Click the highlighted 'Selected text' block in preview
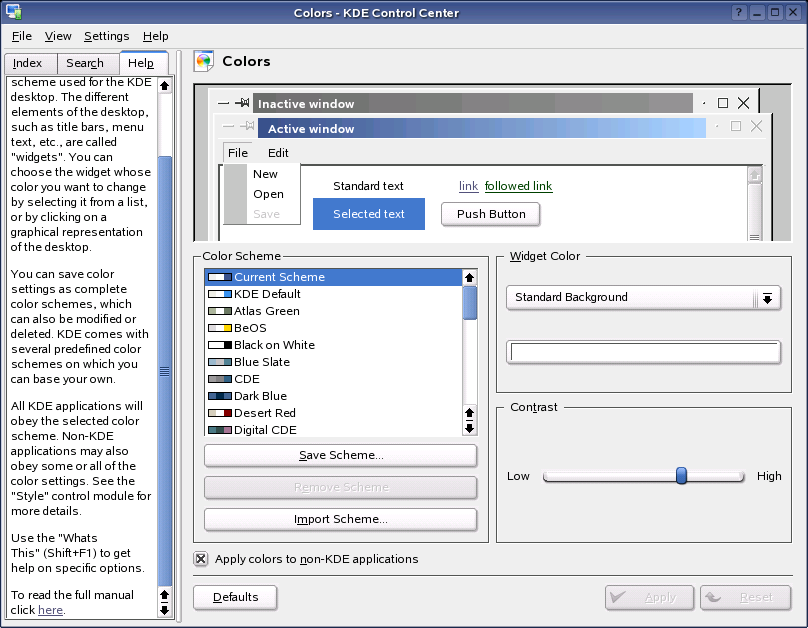Screen dimensions: 808x628 click(369, 214)
